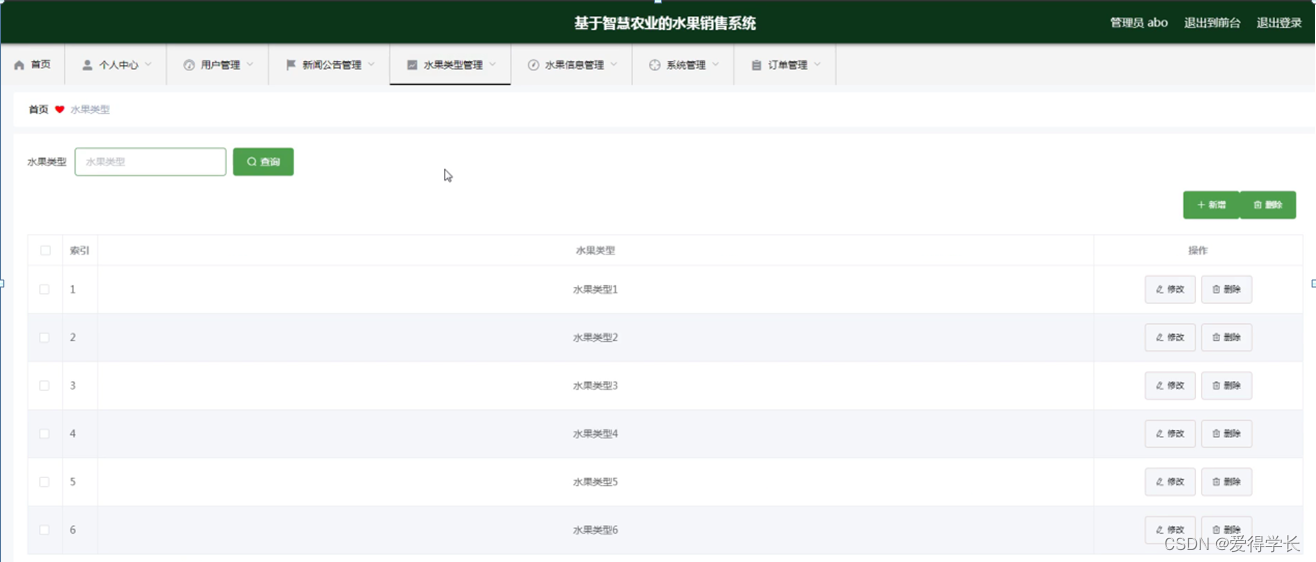
Task: Click the edit pencil icon for 水果类型3
Action: (1160, 386)
